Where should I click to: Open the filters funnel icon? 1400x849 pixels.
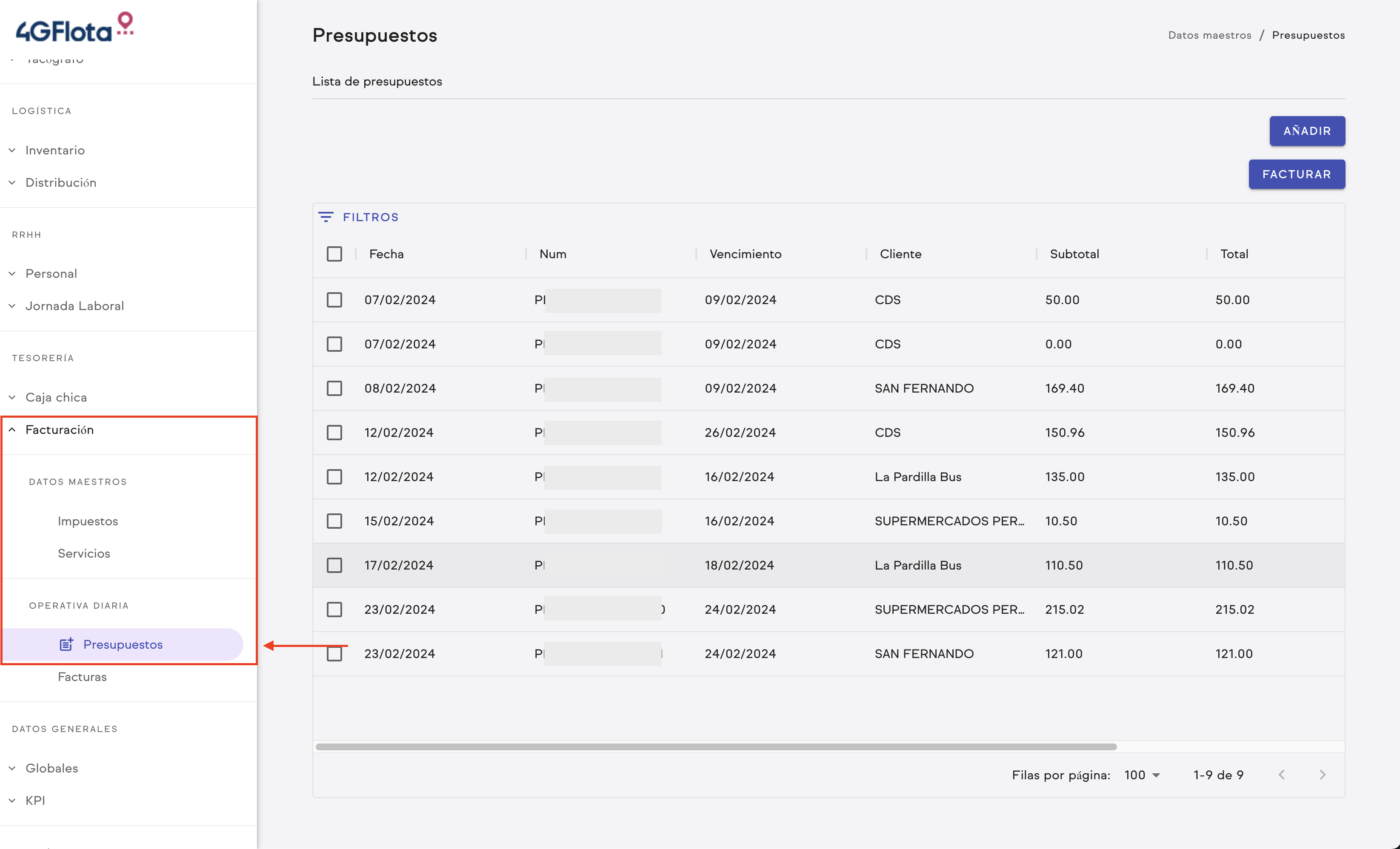(326, 217)
